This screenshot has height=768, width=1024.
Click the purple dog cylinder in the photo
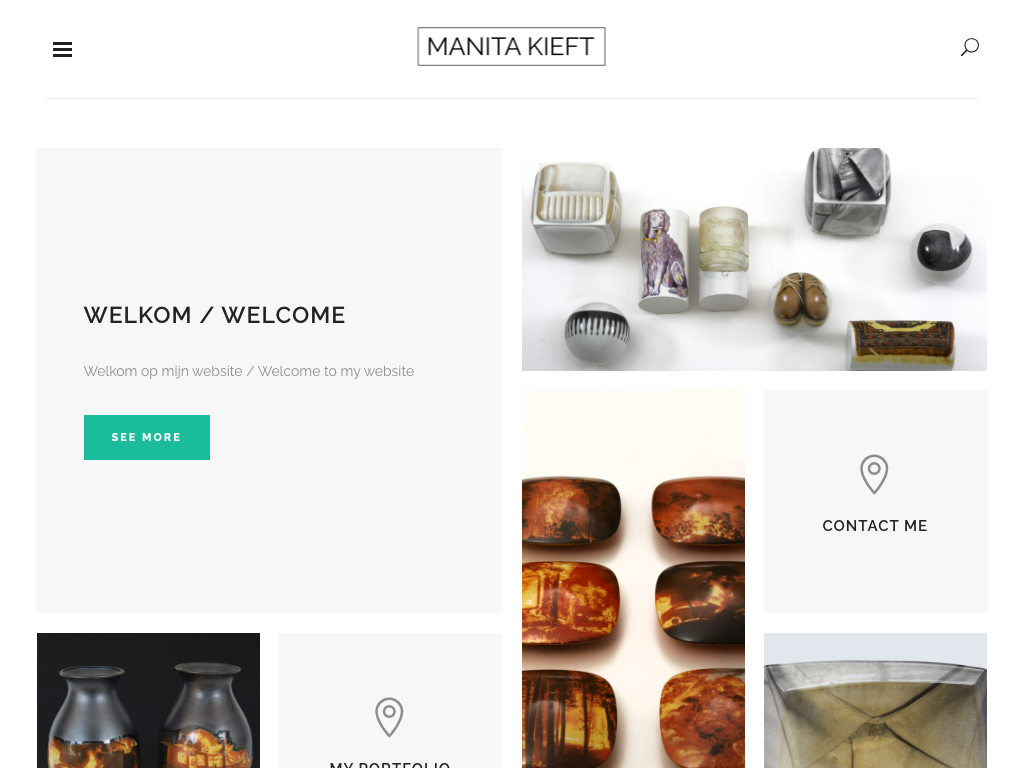(664, 261)
